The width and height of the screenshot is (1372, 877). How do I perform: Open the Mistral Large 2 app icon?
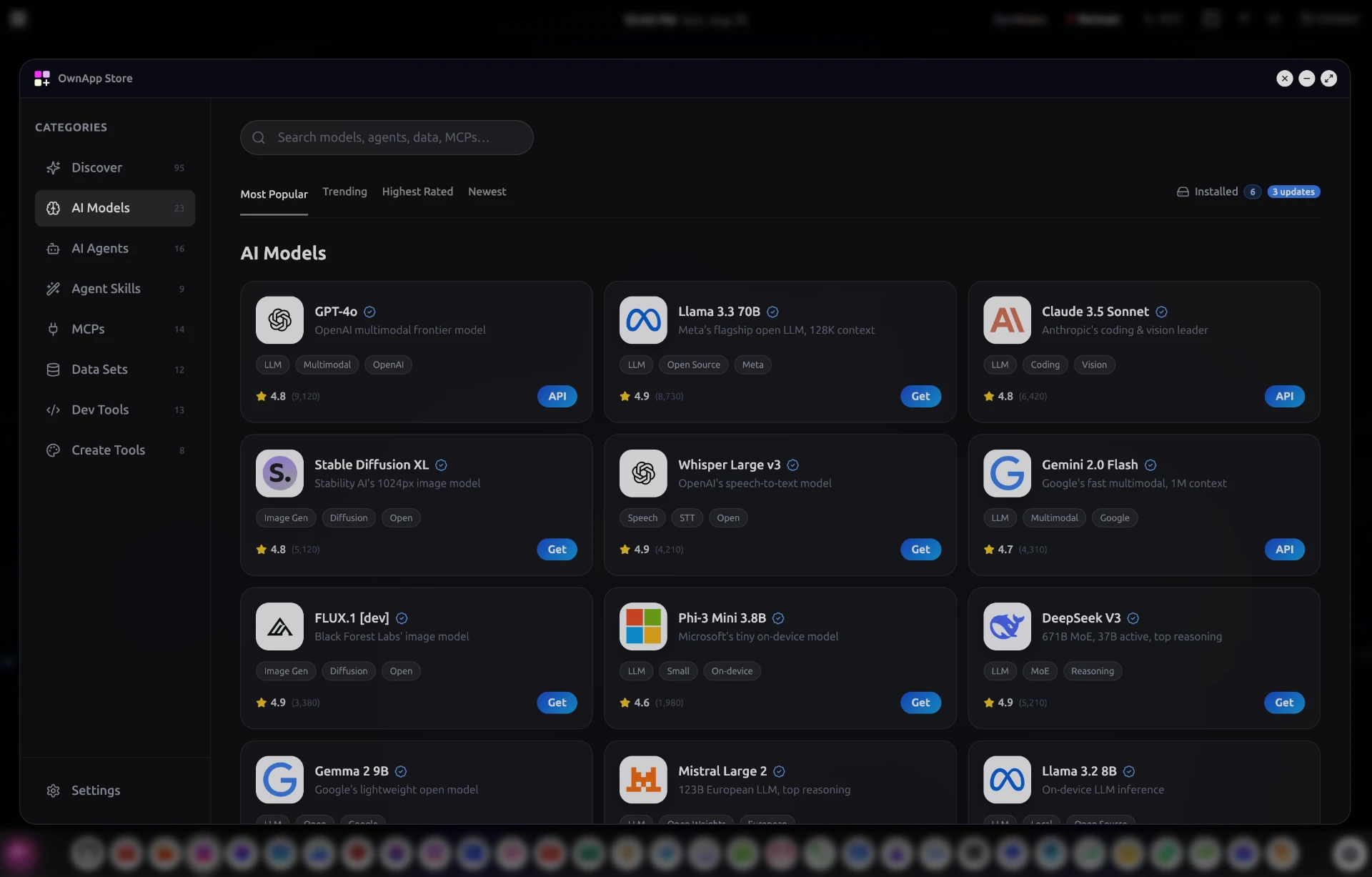[643, 780]
